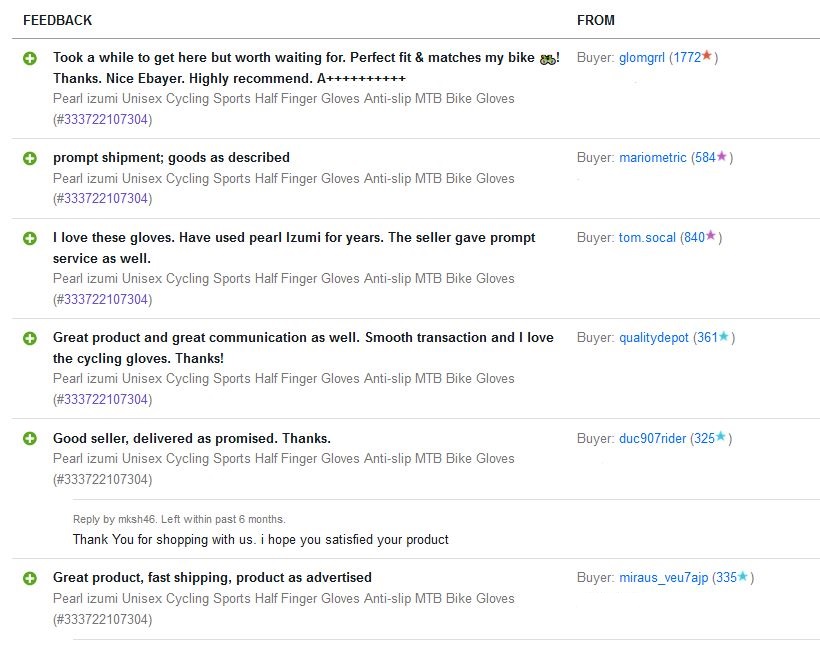The image size is (820, 653).
Task: Click the green plus icon for 'Great product, fast shipping'
Action: pos(30,578)
